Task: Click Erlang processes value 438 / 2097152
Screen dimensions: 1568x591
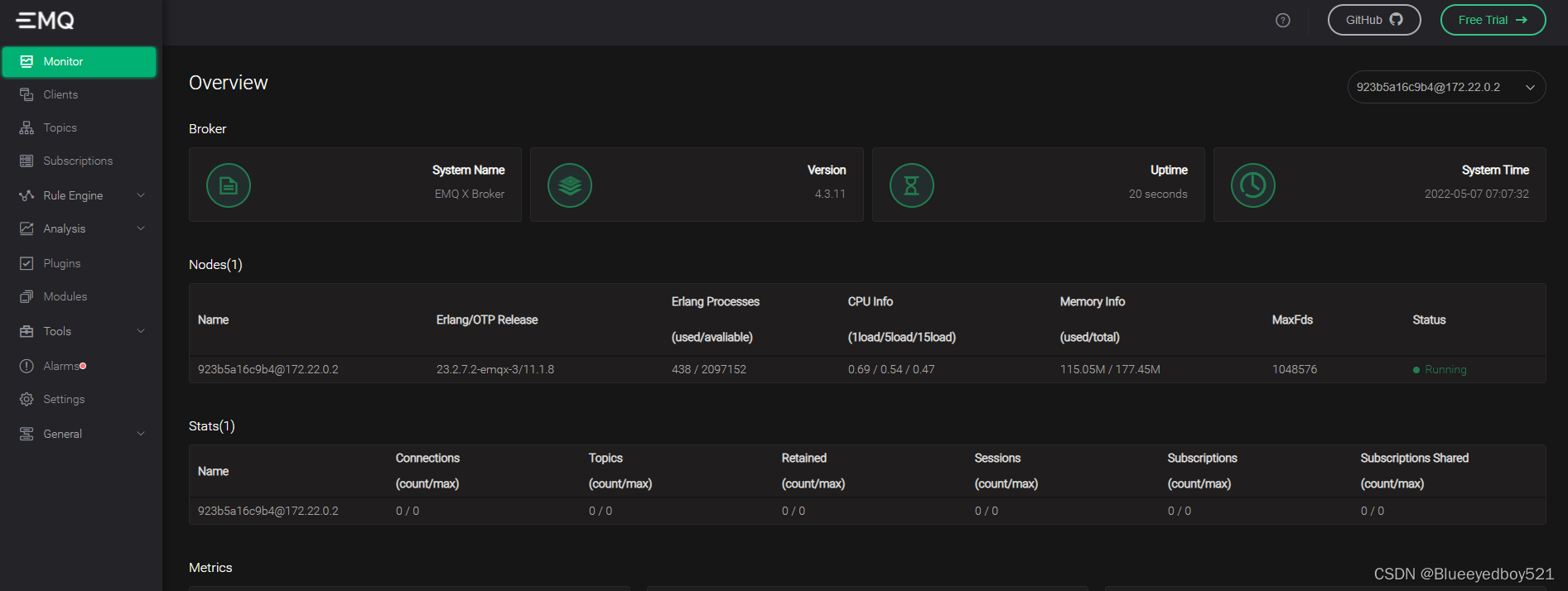Action: [709, 369]
